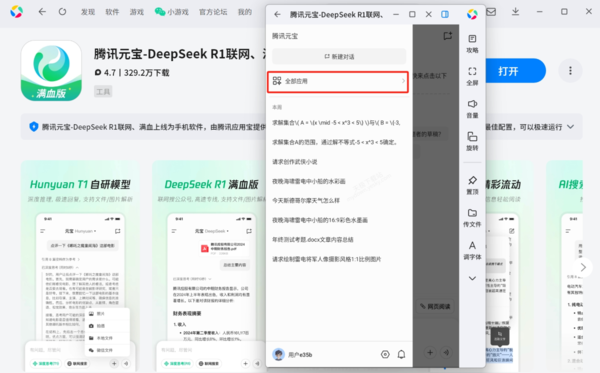This screenshot has height=373, width=600.
Task: Open chat about 16:9彩色水墨画
Action: click(320, 220)
